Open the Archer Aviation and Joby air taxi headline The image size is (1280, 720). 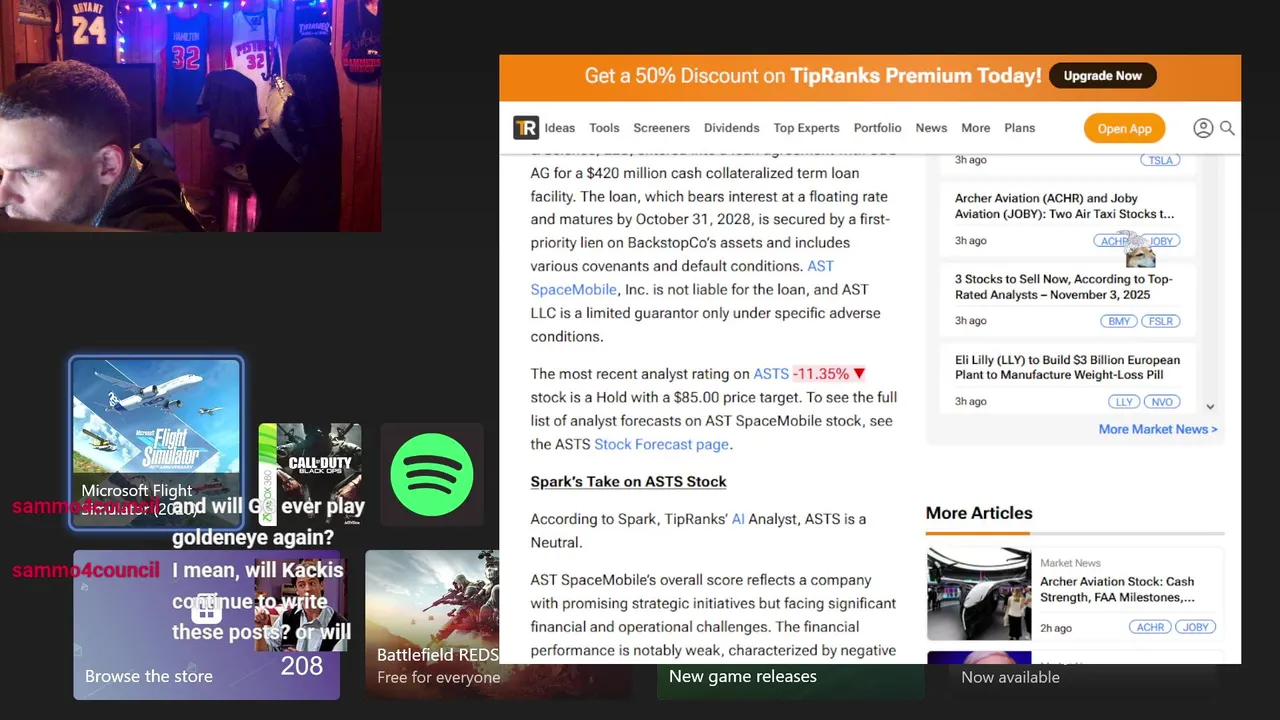[x=1064, y=206]
